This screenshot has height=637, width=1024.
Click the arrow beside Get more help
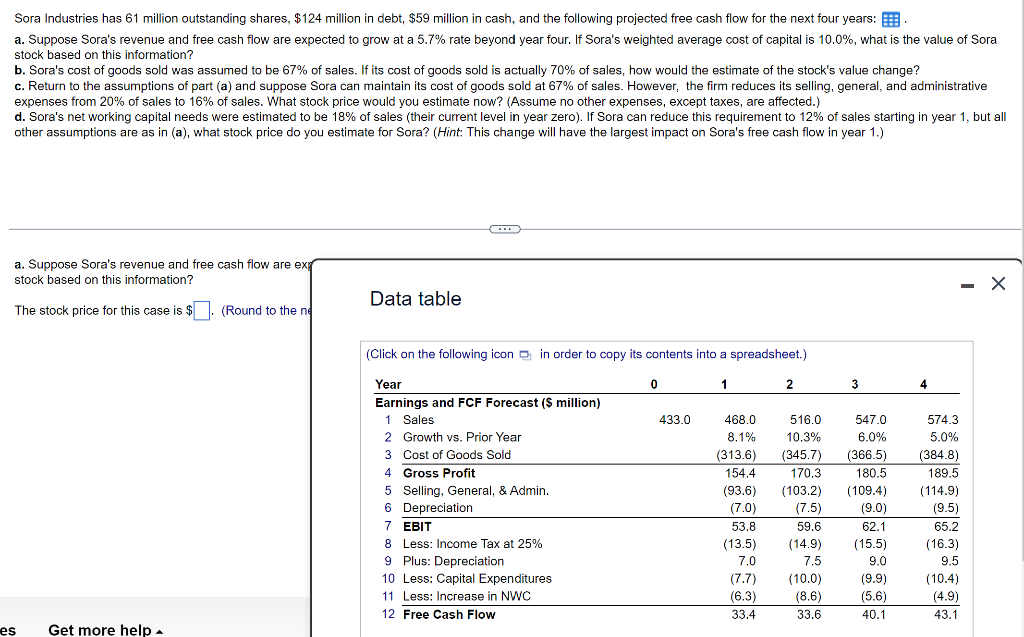point(159,630)
